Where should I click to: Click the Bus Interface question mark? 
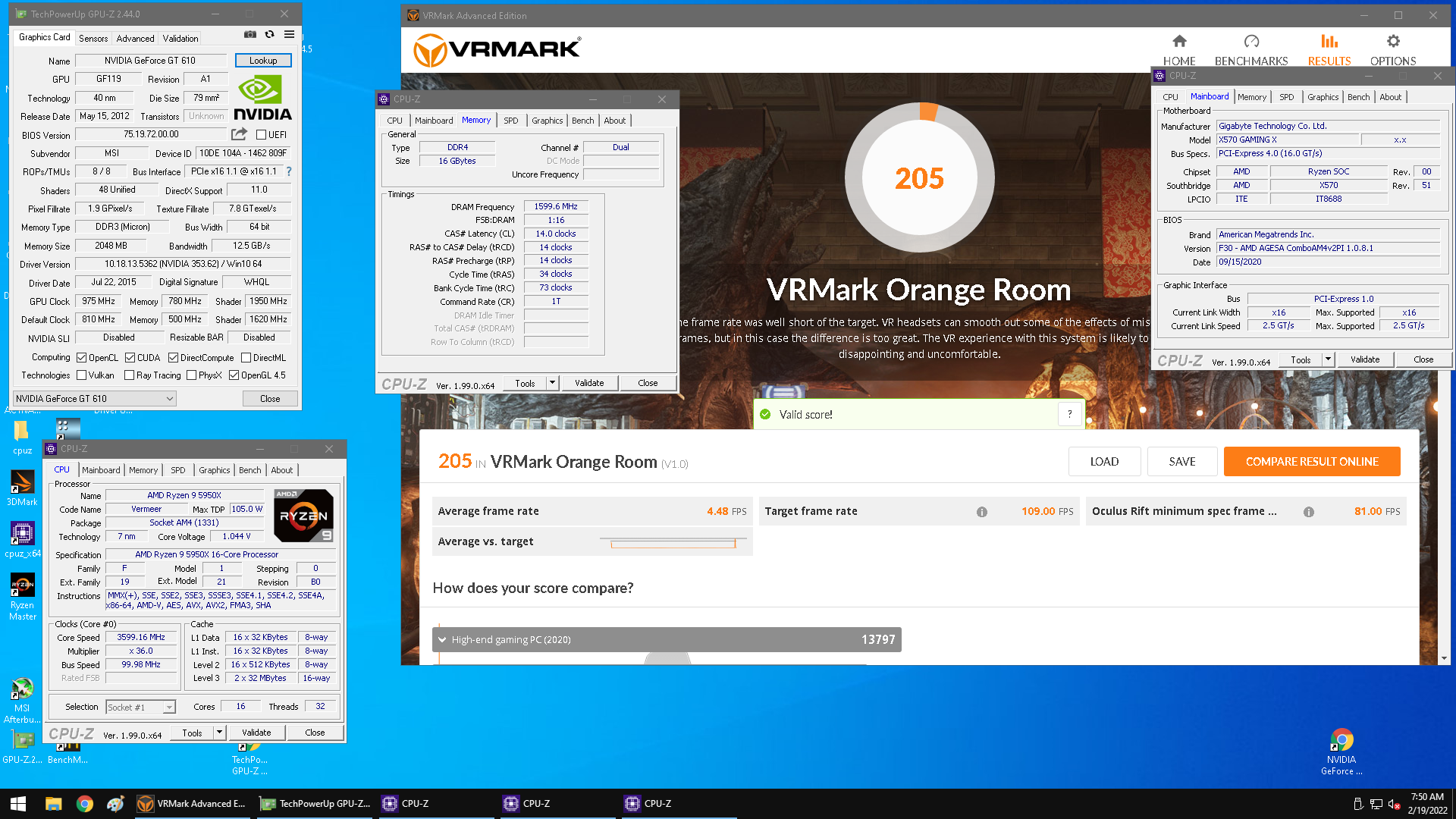[289, 171]
